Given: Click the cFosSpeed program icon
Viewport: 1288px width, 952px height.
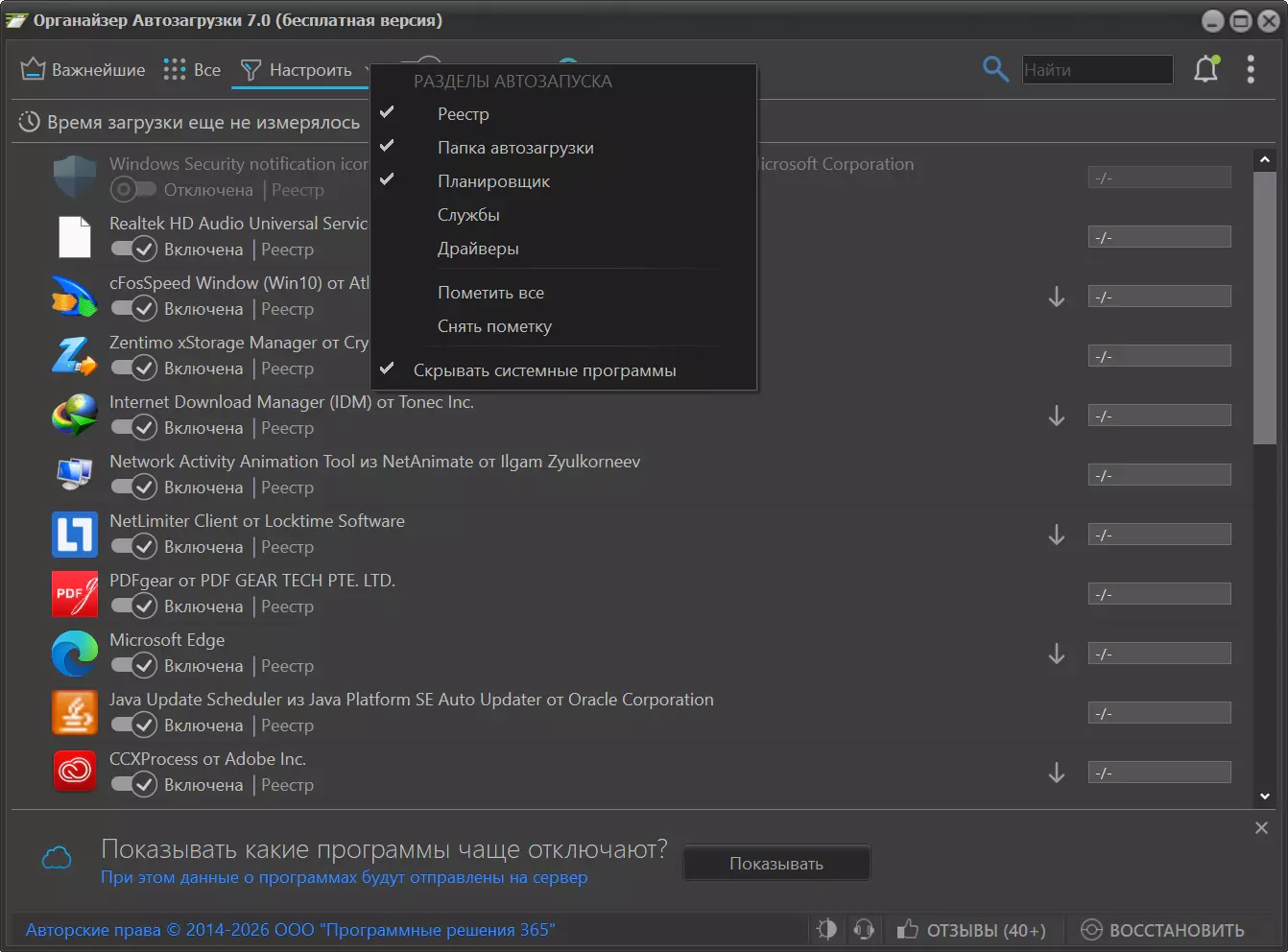Looking at the screenshot, I should pos(75,297).
